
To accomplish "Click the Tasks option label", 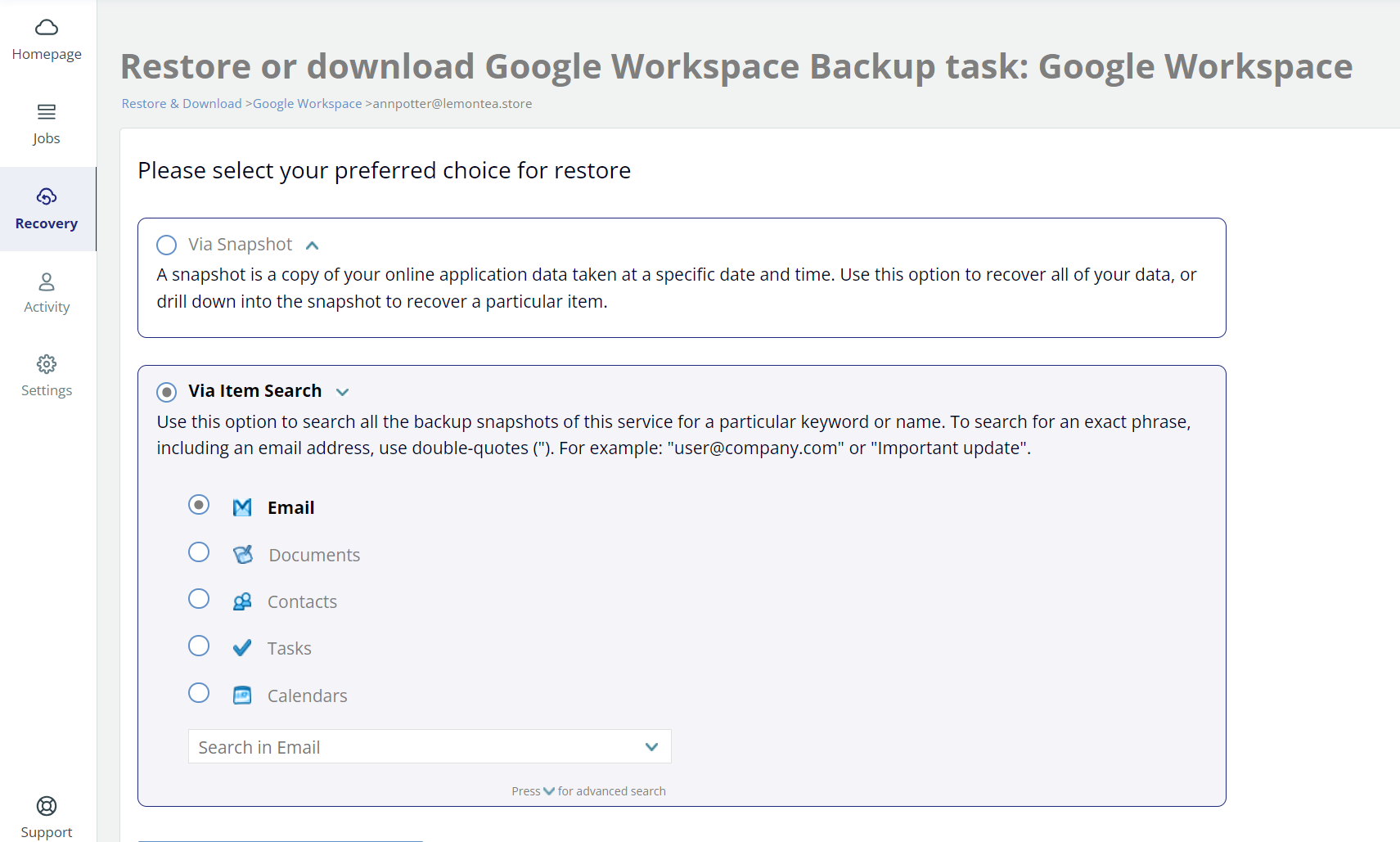I will pos(290,648).
